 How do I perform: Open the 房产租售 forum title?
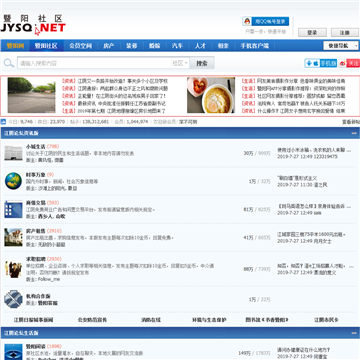click(36, 231)
